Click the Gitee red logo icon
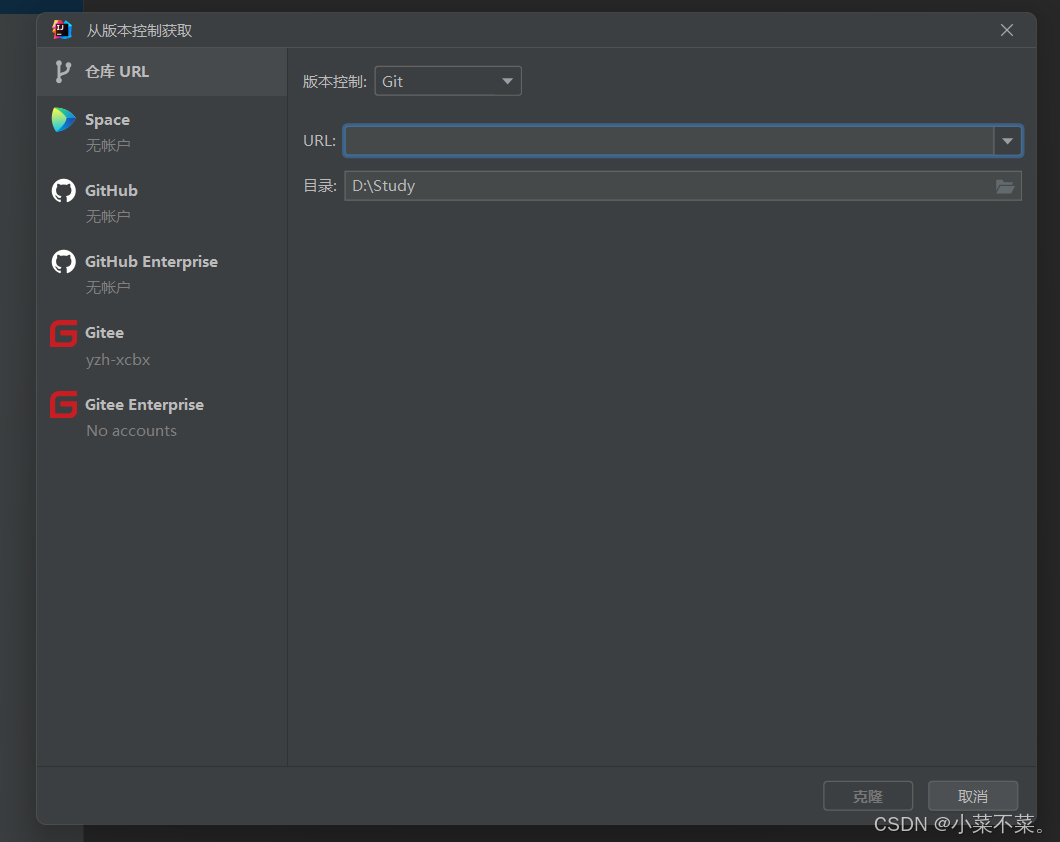Viewport: 1060px width, 842px height. click(64, 333)
